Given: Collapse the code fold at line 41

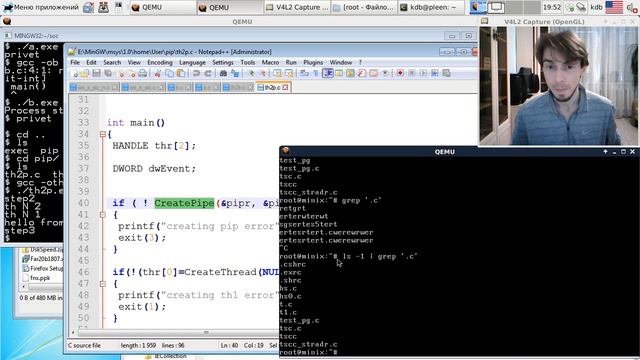Looking at the screenshot, I should (103, 214).
